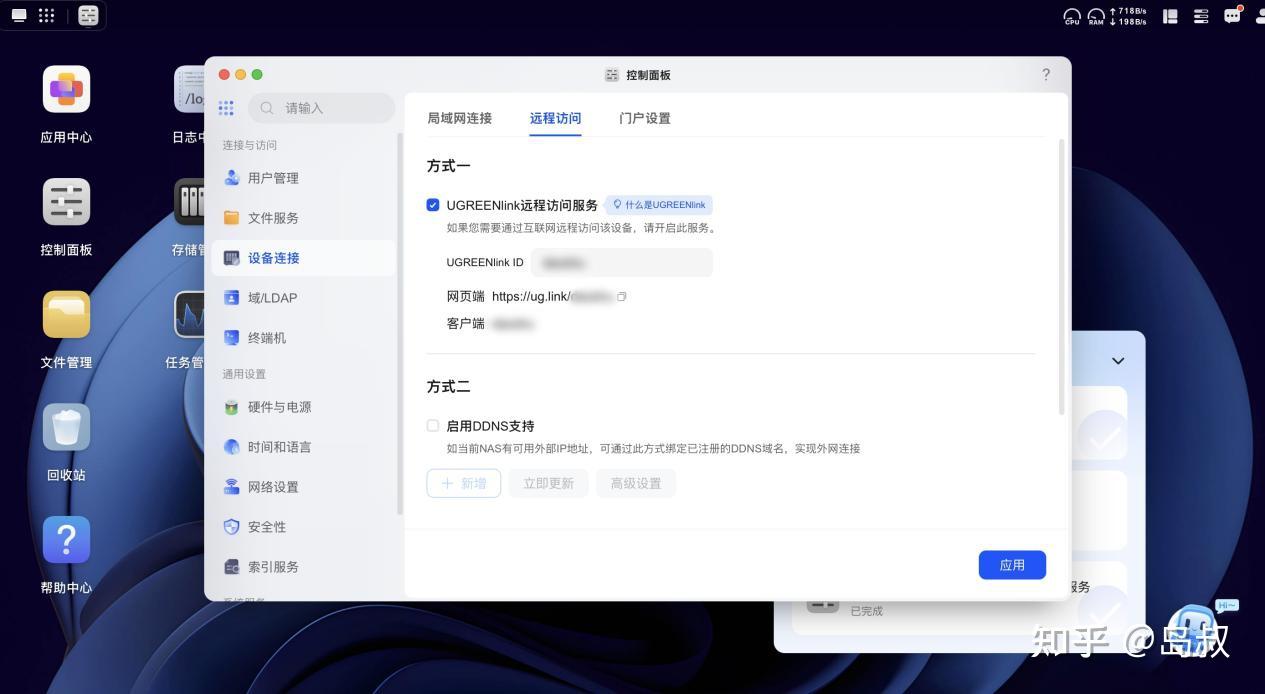1265x694 pixels.
Task: Click the https://ug.link/ web address
Action: [552, 297]
